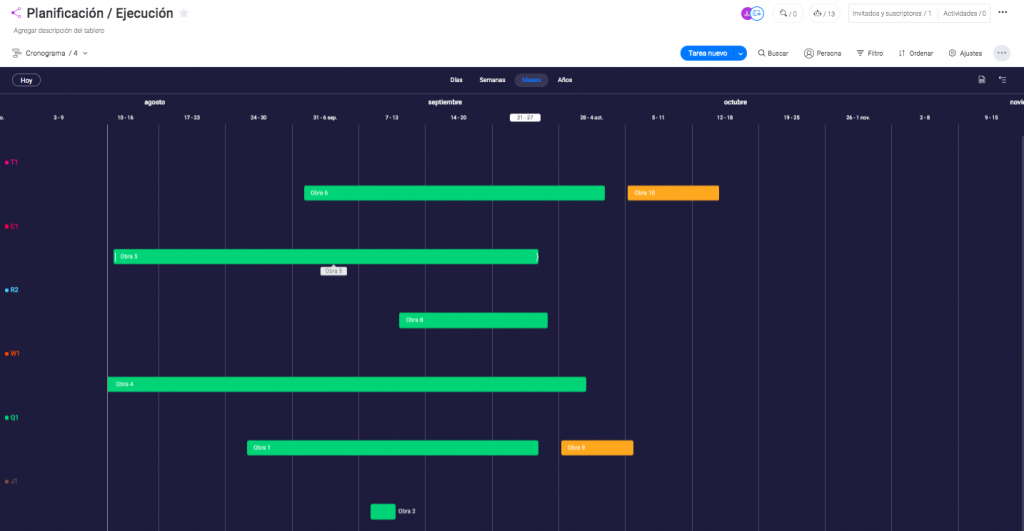Image resolution: width=1024 pixels, height=531 pixels.
Task: Star the Planificación / Ejecución board
Action: 184,13
